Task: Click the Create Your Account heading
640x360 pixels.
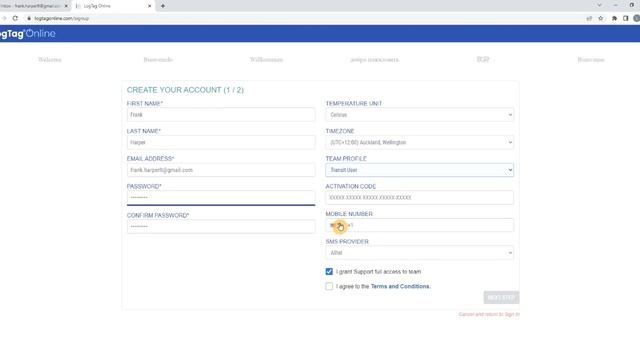Action: point(185,90)
